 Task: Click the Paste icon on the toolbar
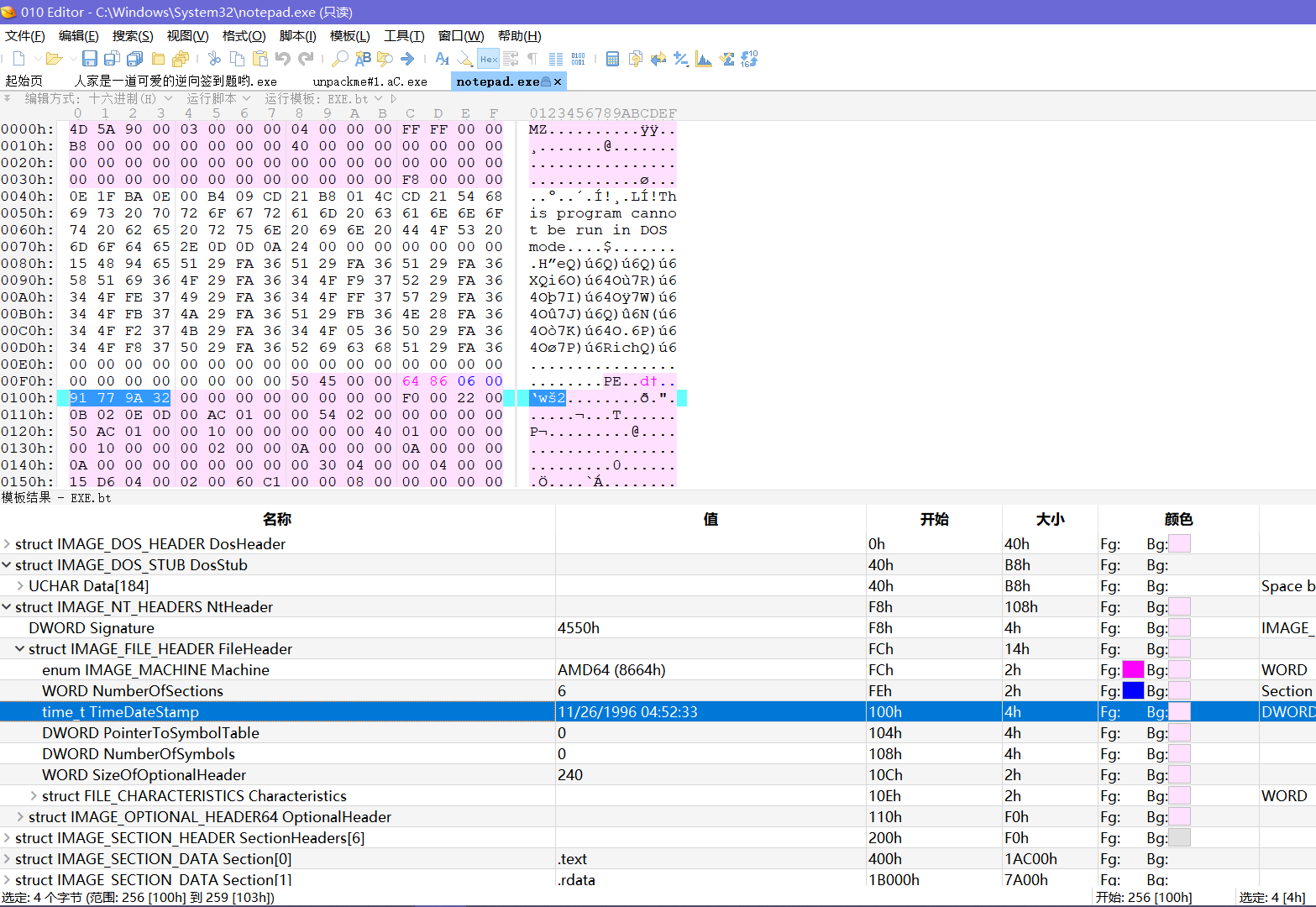[260, 58]
